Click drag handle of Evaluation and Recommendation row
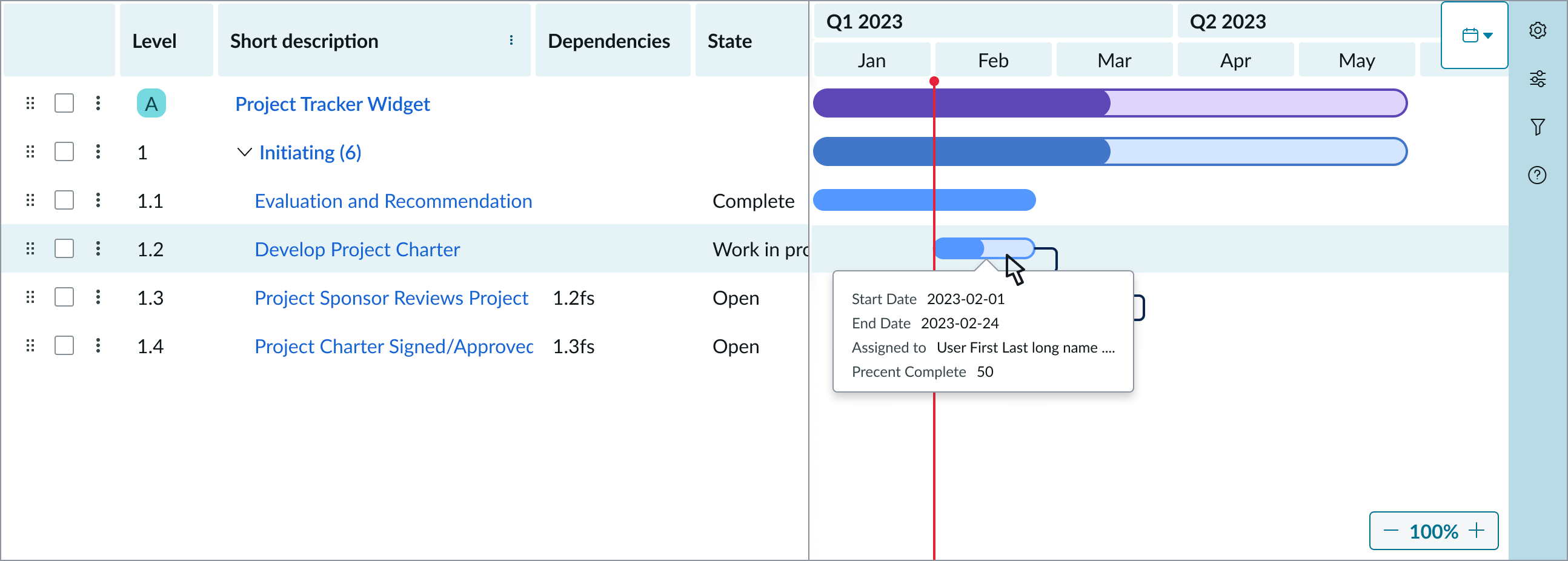This screenshot has width=1568, height=561. pyautogui.click(x=30, y=200)
